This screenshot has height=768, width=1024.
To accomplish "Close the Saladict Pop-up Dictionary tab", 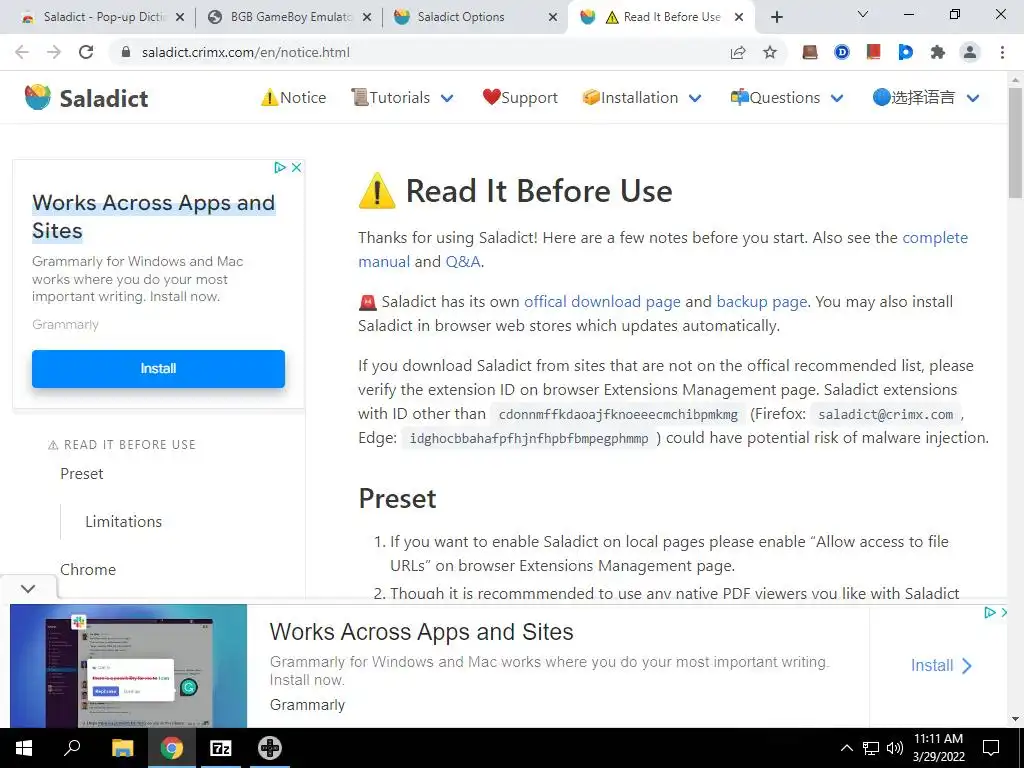I will click(180, 17).
